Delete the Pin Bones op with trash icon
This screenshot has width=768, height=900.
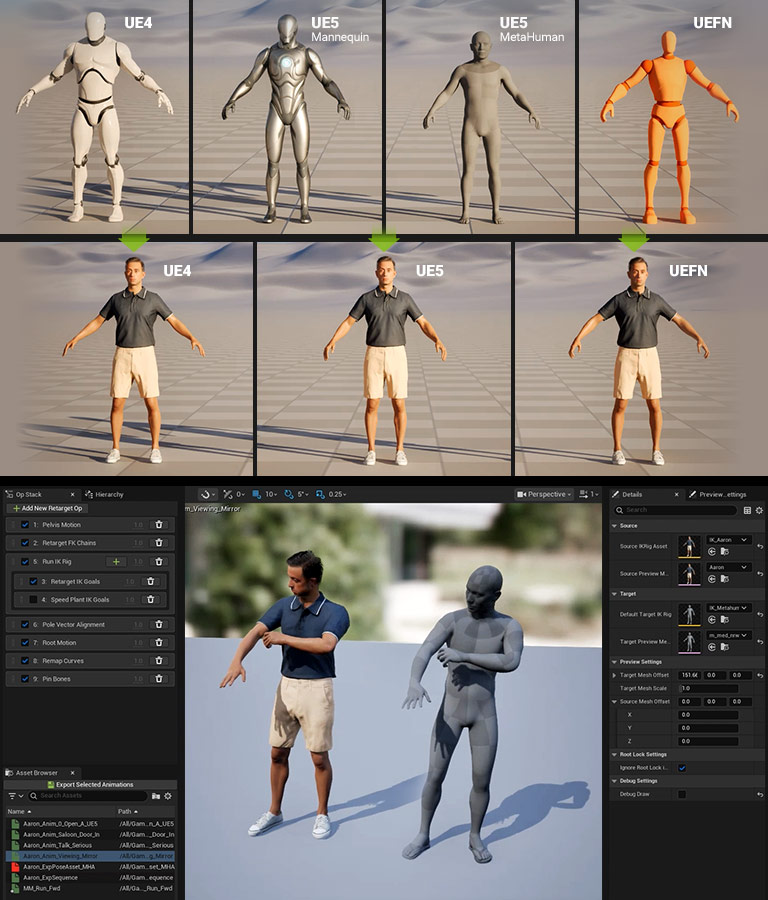pyautogui.click(x=158, y=679)
